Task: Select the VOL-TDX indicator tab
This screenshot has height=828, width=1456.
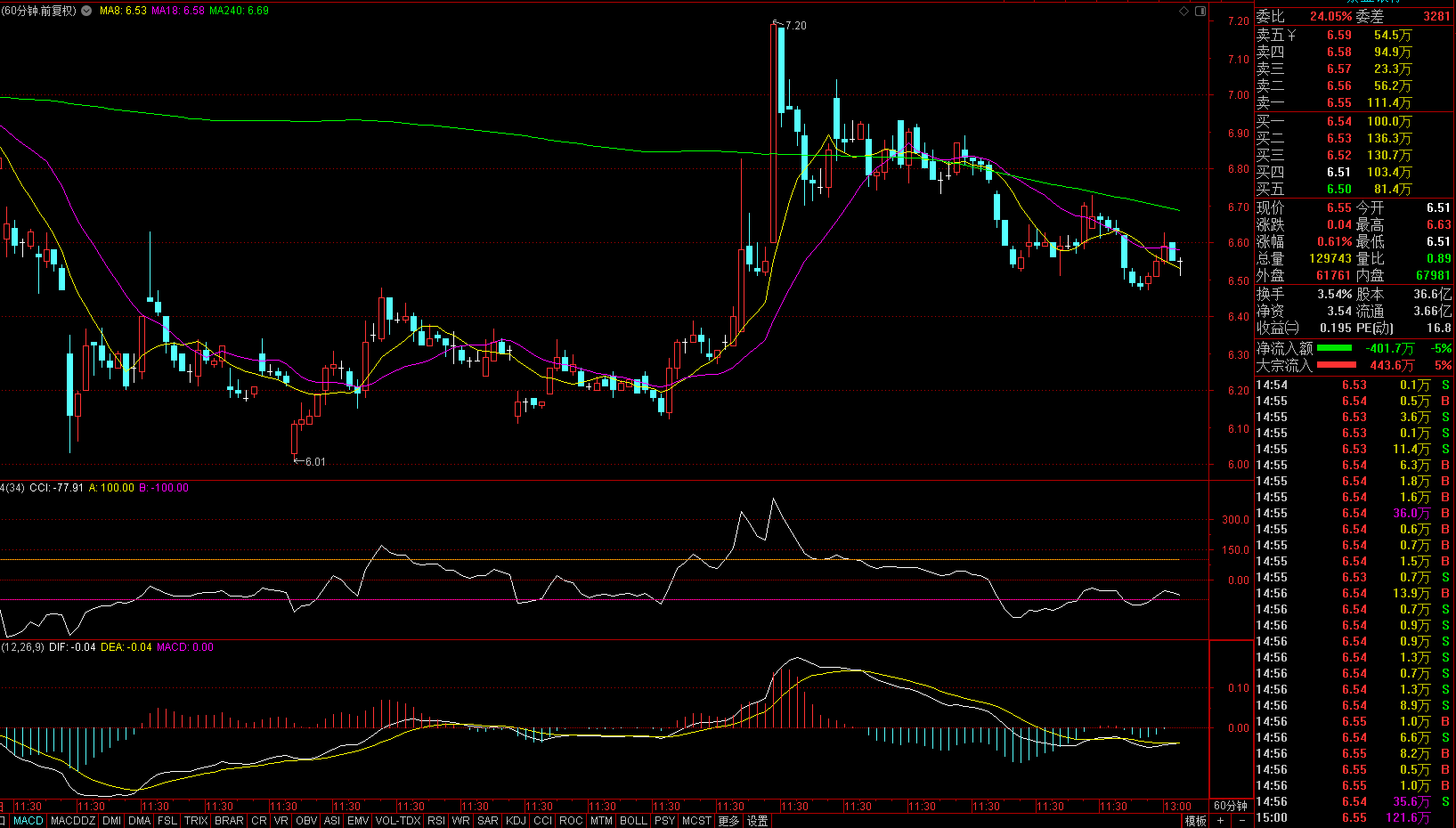Action: (x=398, y=821)
